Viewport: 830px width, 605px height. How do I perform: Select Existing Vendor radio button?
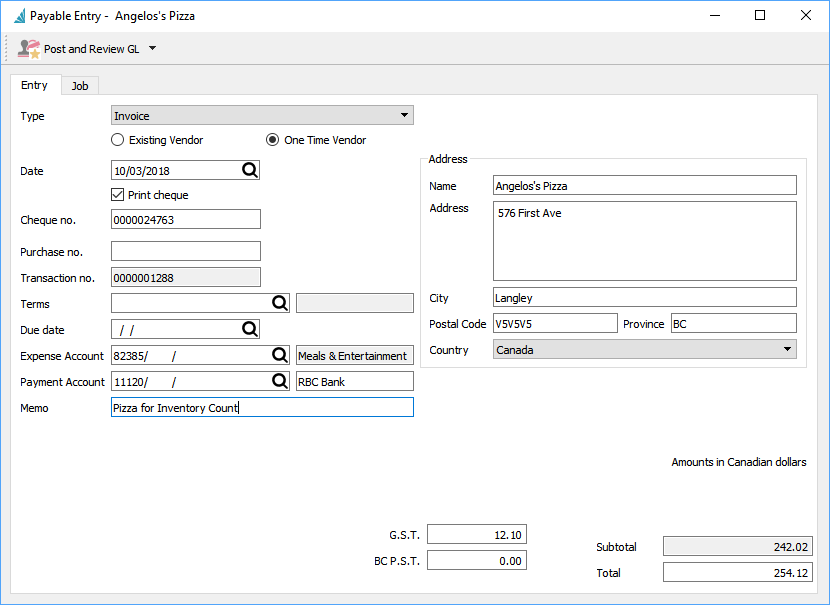point(118,140)
